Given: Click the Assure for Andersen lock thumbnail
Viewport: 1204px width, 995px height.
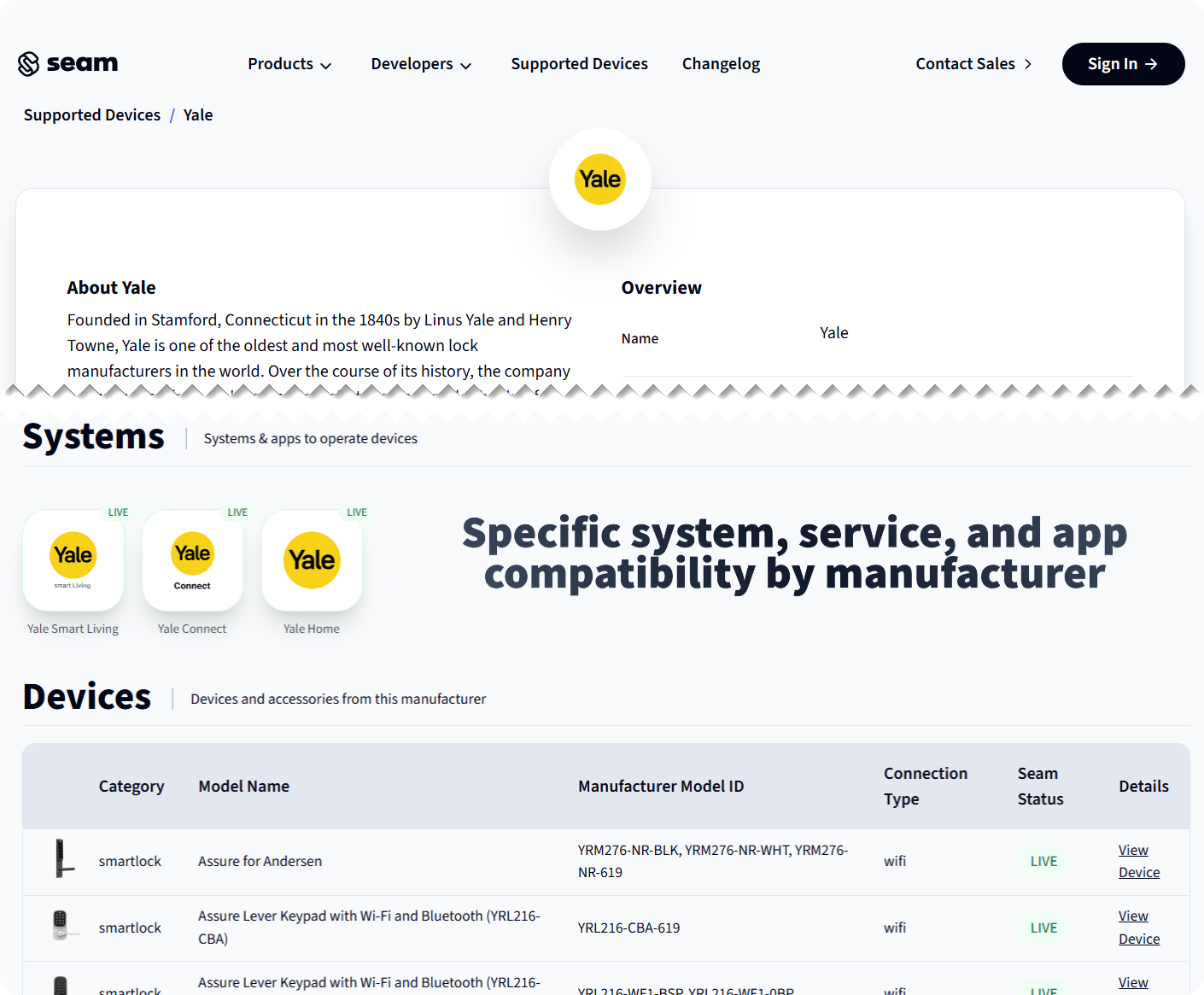Looking at the screenshot, I should click(64, 858).
